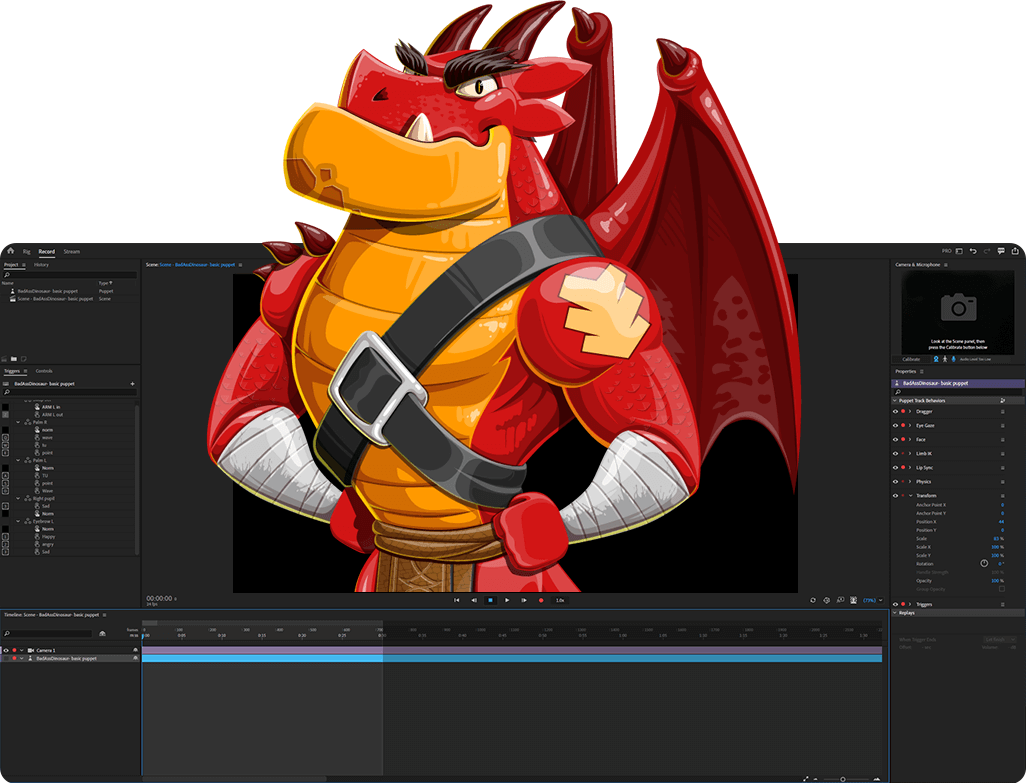Collapse the Transform behavior section
This screenshot has height=783, width=1026.
[910, 496]
